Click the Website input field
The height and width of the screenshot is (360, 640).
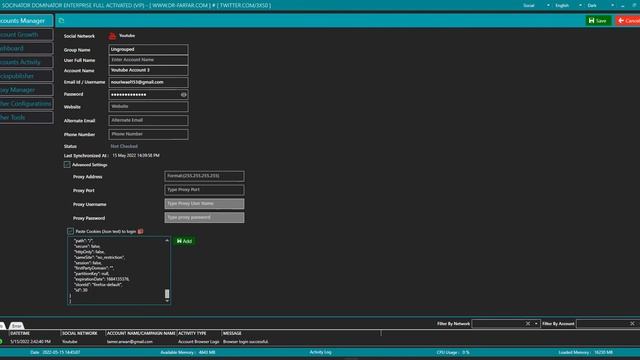pos(148,107)
